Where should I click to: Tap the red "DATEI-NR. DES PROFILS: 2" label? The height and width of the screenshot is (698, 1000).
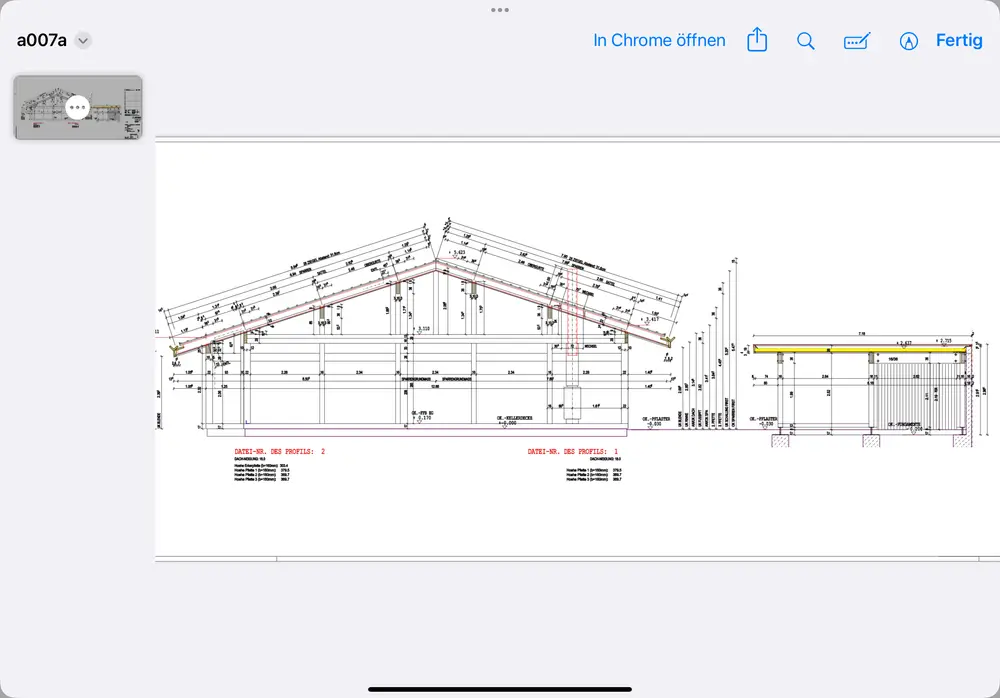click(x=279, y=452)
